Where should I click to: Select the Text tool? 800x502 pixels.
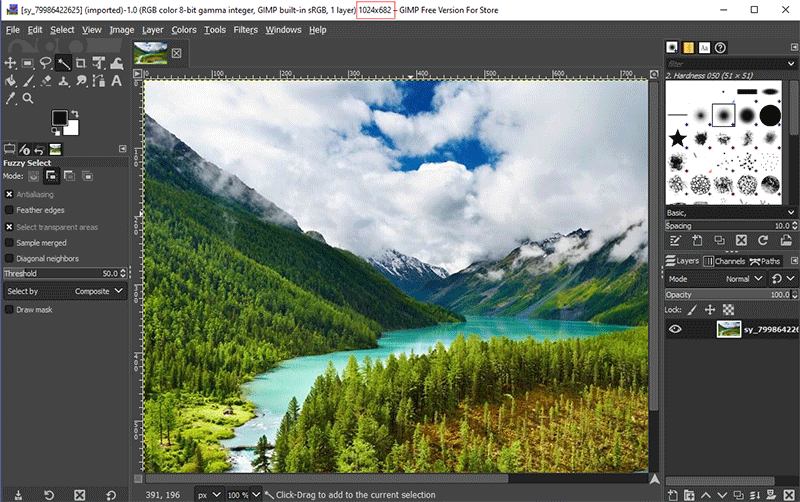(x=117, y=81)
